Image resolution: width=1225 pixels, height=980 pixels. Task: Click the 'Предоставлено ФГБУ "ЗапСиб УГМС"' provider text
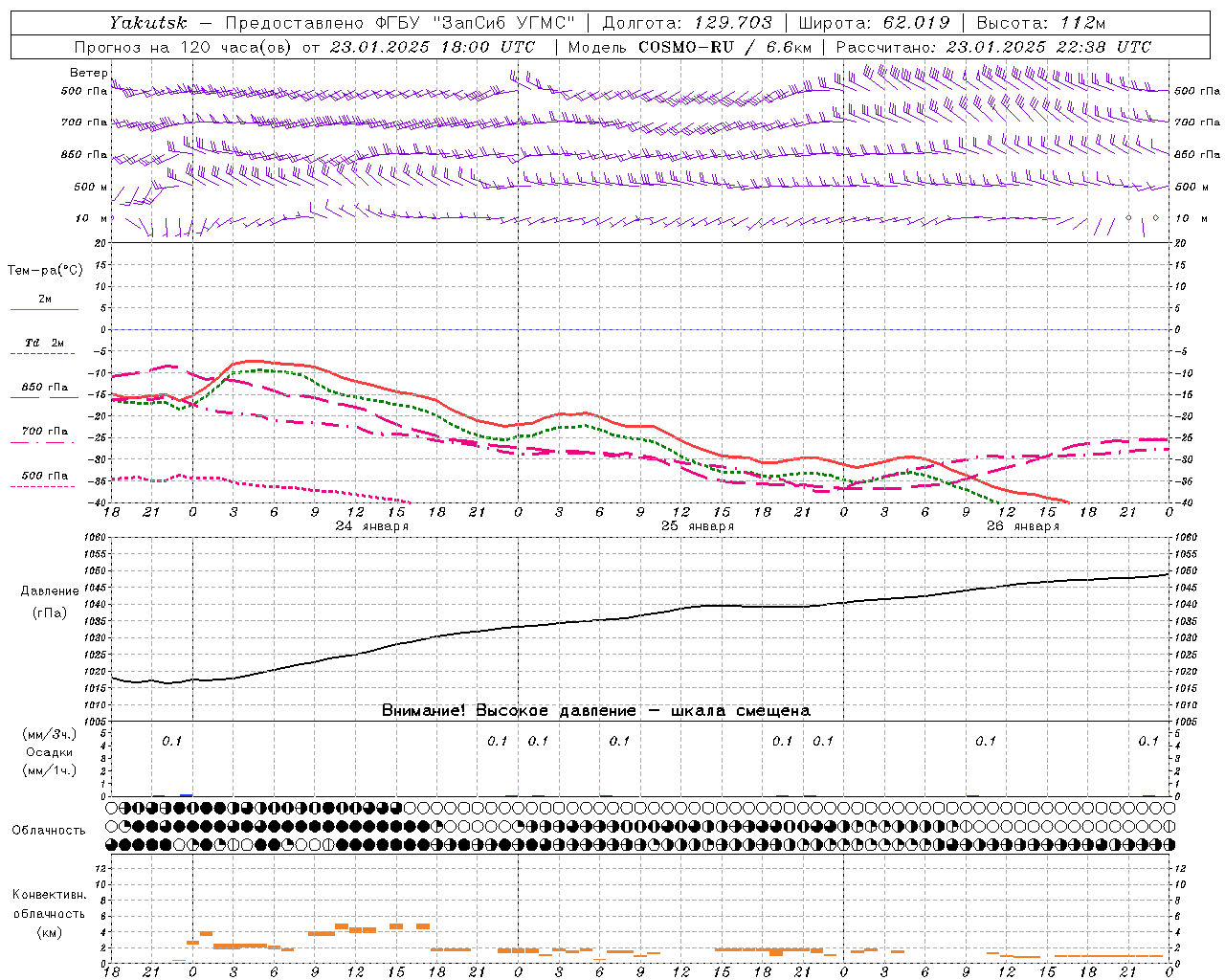(399, 22)
